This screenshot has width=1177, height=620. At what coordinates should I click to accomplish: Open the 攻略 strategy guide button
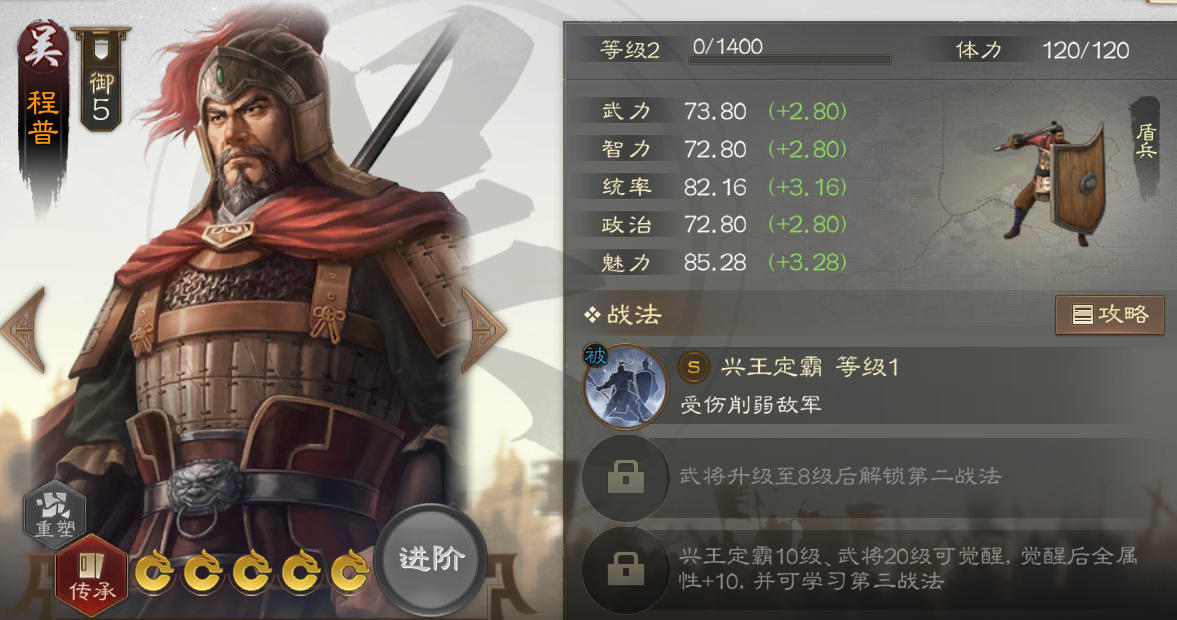(x=1109, y=315)
